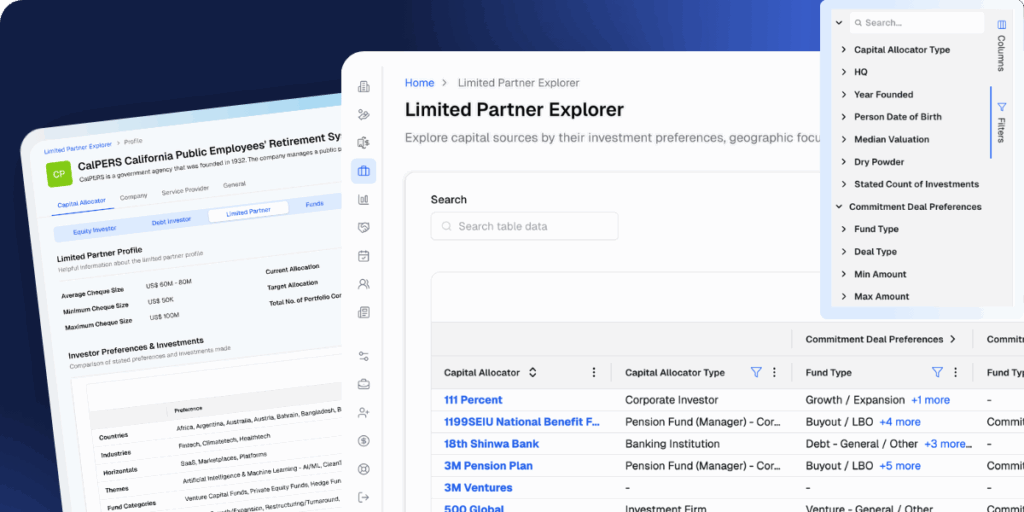Open the dollar coin icon in sidebar
This screenshot has width=1024, height=512.
point(364,441)
